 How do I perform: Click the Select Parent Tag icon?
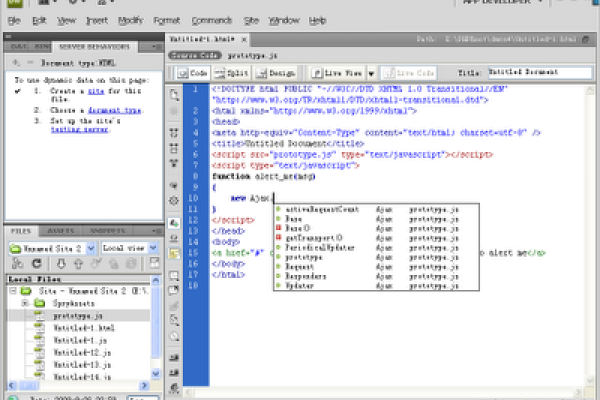[x=174, y=185]
